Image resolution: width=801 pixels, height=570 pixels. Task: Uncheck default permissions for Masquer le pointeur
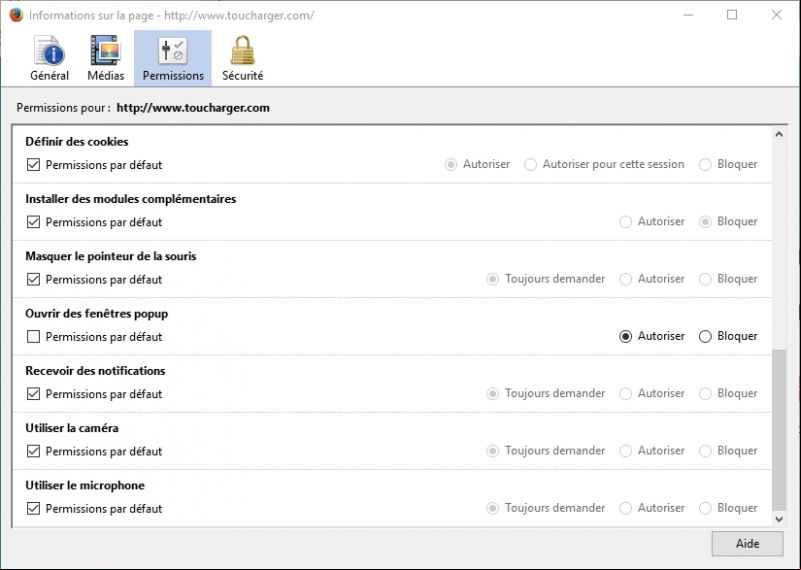tap(33, 279)
